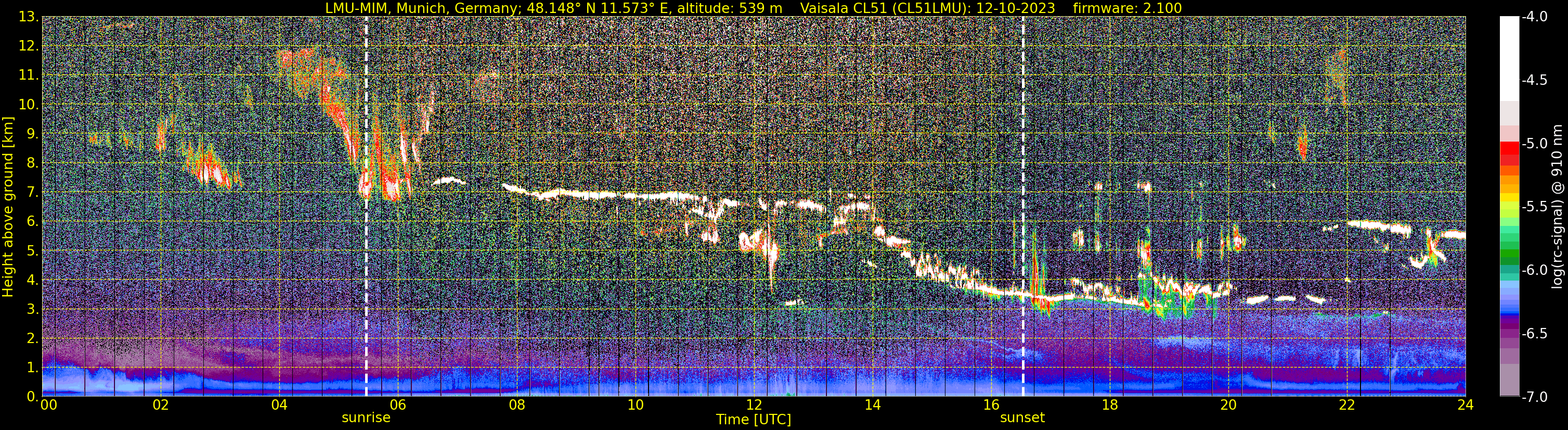Click the height axis tick label '6.'
Image resolution: width=1568 pixels, height=430 pixels.
(x=32, y=222)
